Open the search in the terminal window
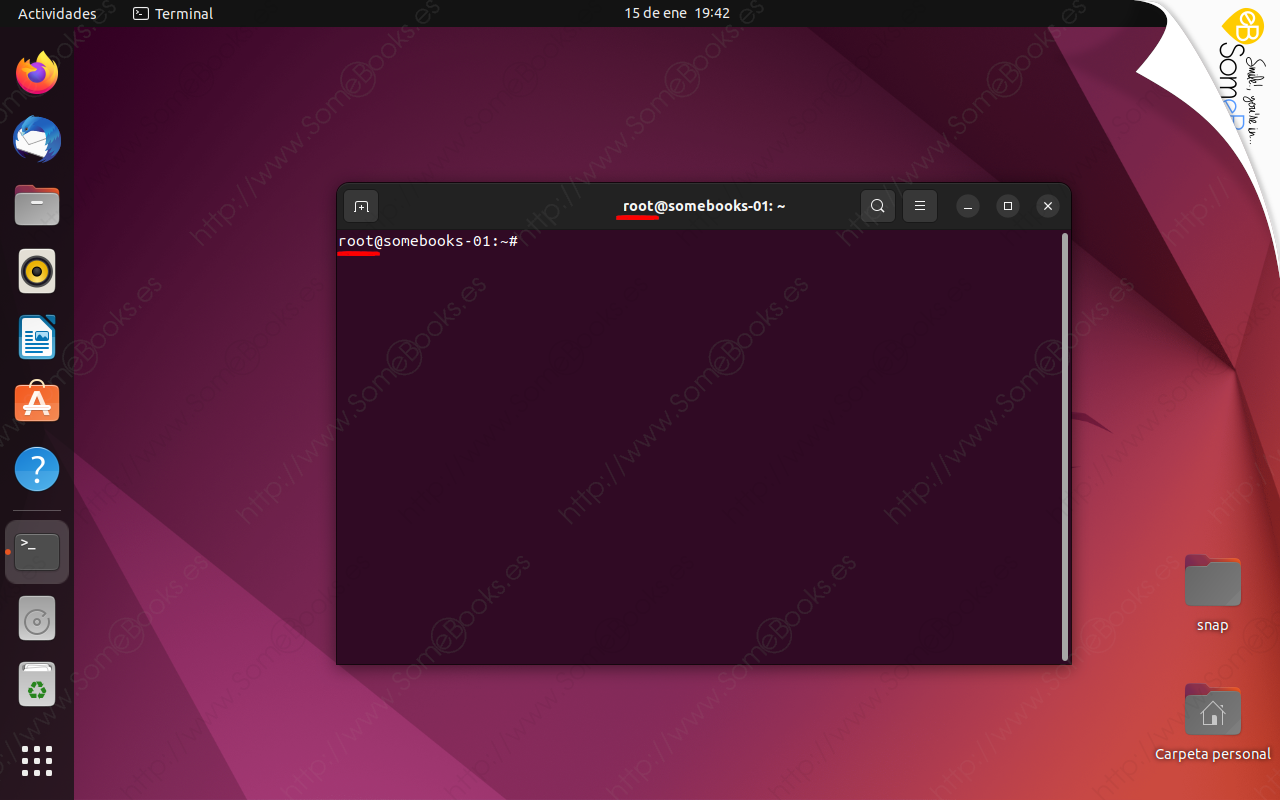The width and height of the screenshot is (1280, 800). click(877, 206)
